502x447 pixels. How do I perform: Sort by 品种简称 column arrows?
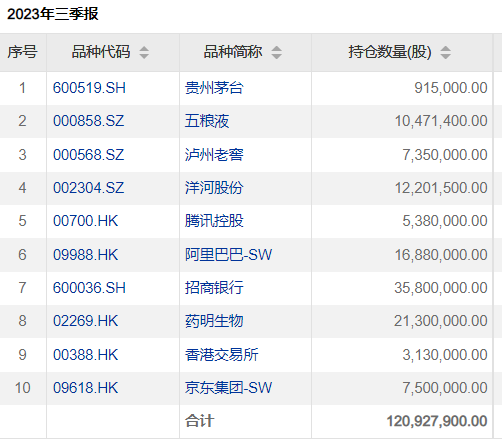pyautogui.click(x=276, y=52)
